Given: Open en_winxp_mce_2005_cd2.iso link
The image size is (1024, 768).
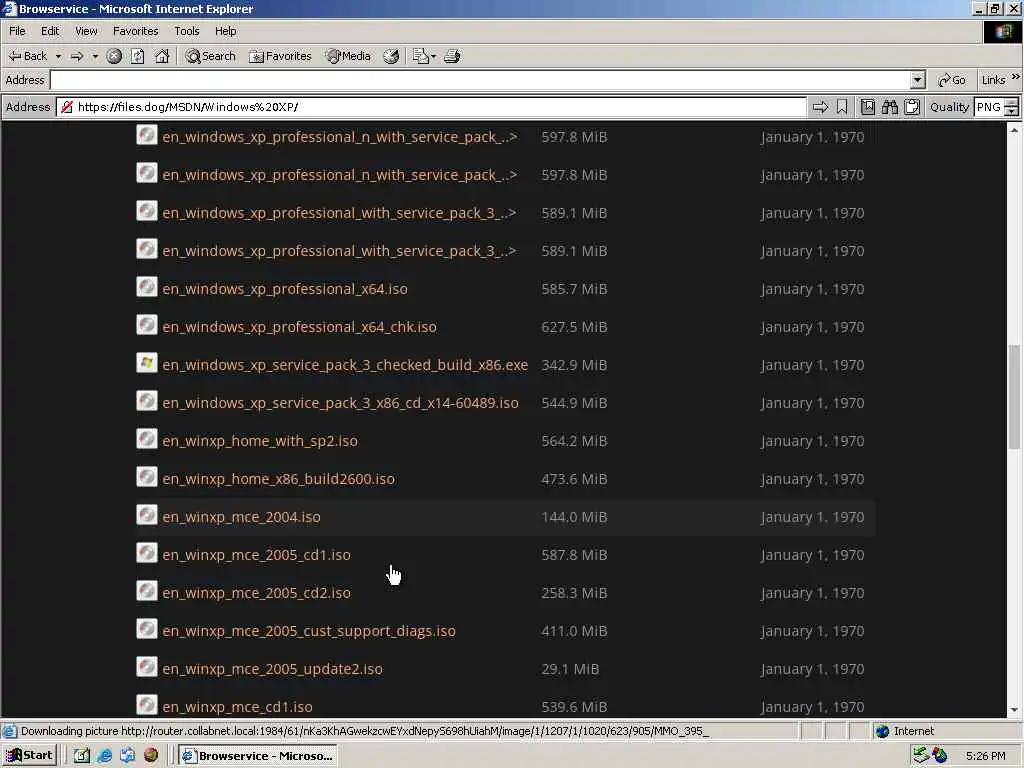Looking at the screenshot, I should tap(256, 593).
